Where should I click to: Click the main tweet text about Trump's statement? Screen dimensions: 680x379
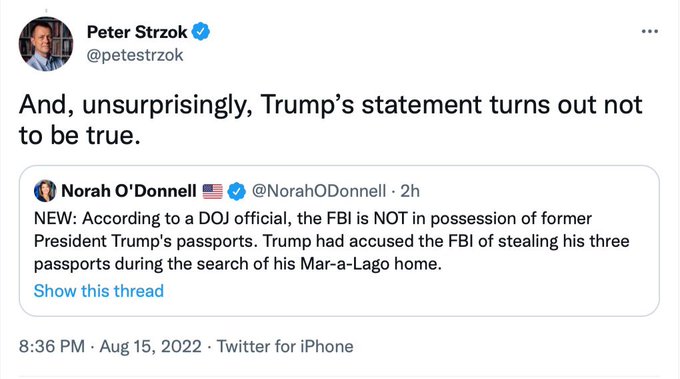point(330,120)
